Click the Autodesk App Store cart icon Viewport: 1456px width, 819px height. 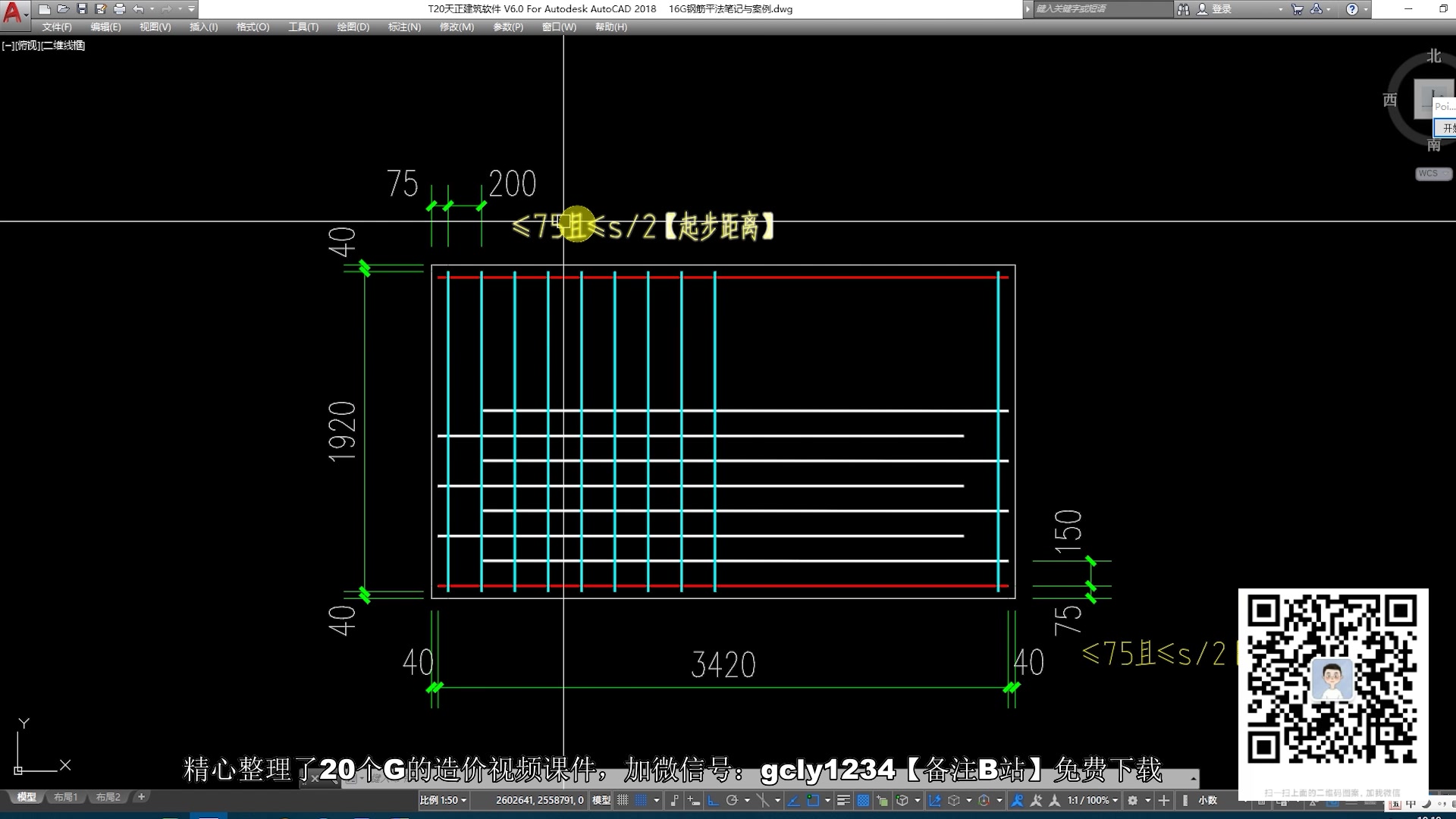1297,9
